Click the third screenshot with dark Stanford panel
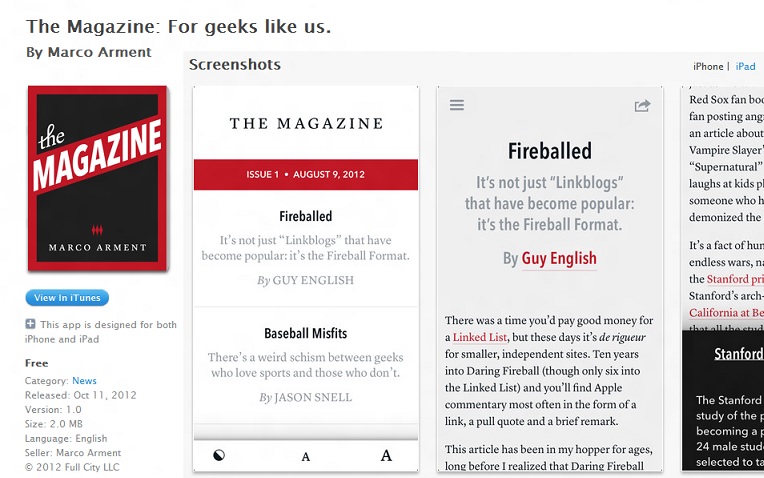Image resolution: width=764 pixels, height=478 pixels. click(723, 400)
